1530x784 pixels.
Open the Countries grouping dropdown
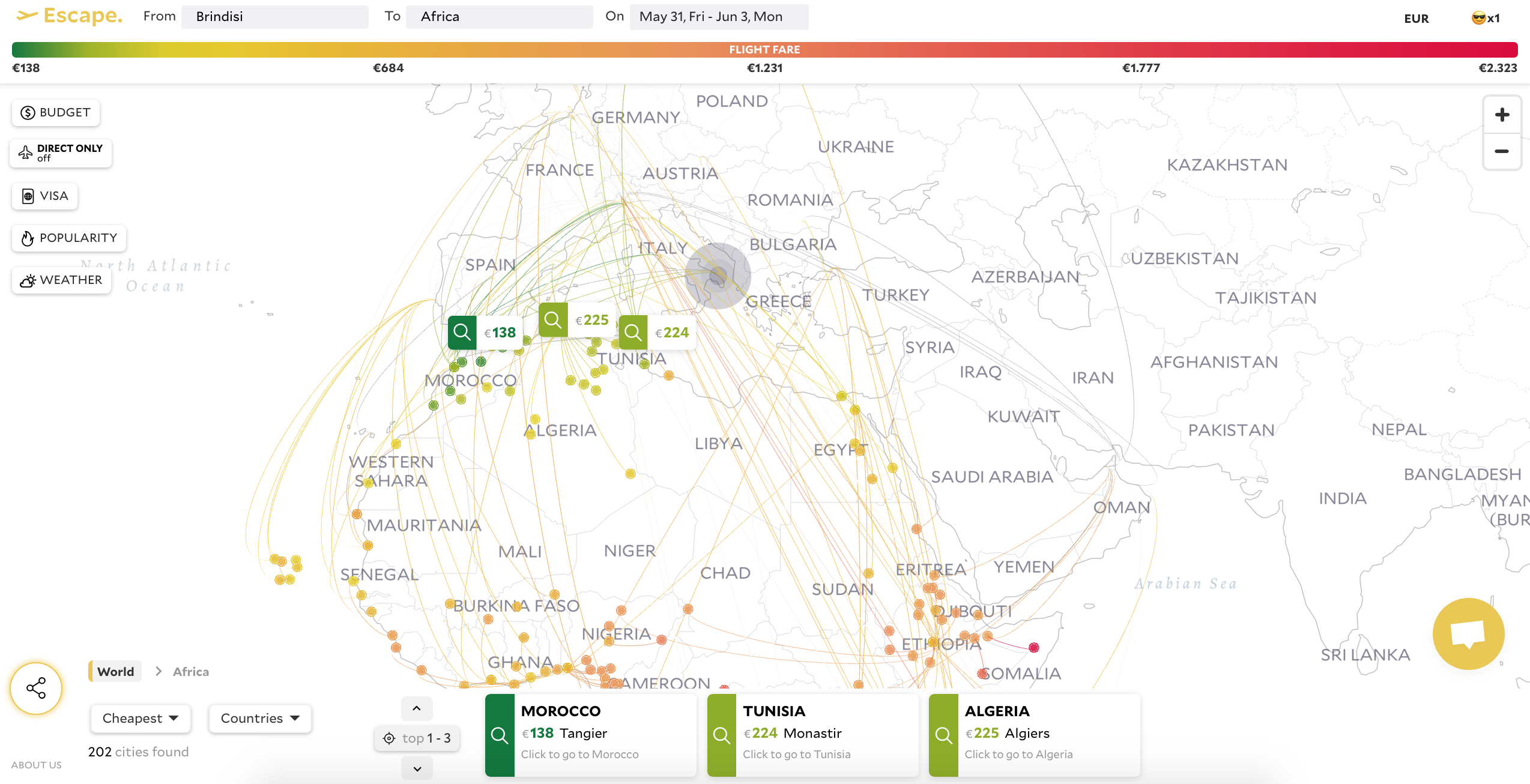[260, 719]
